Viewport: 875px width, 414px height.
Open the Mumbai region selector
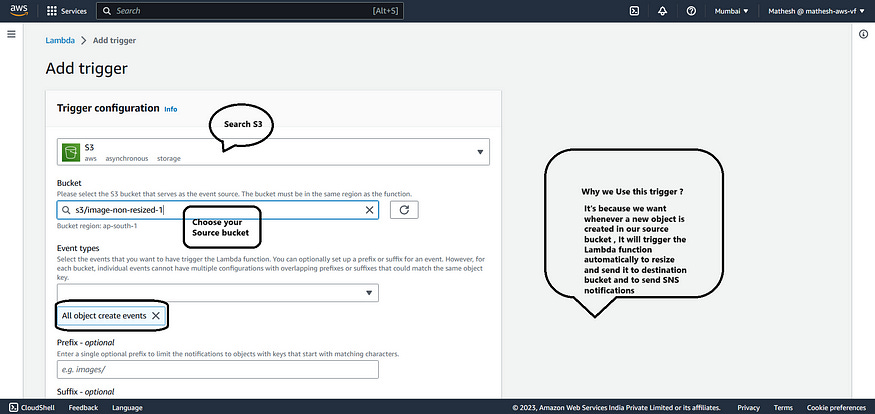(731, 11)
